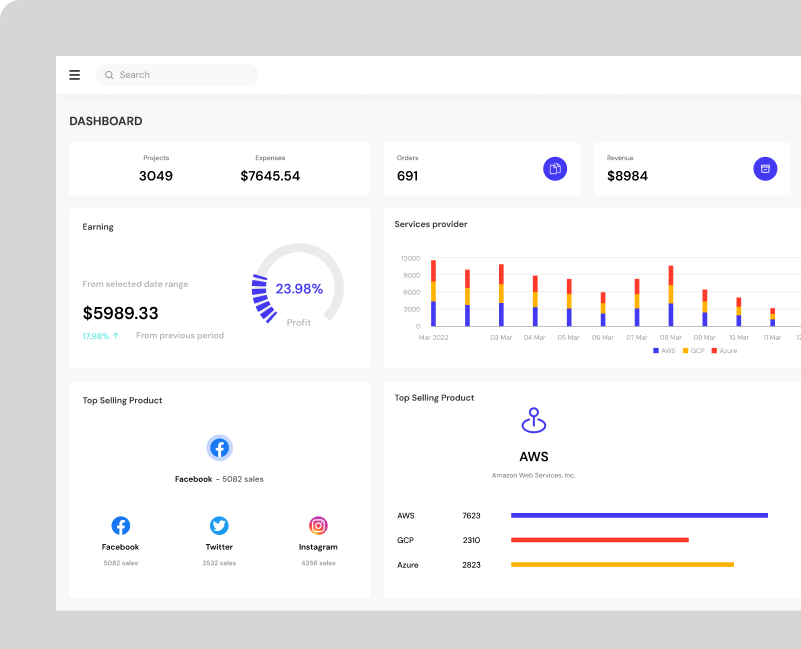Toggle Azure series in chart legend

point(724,351)
